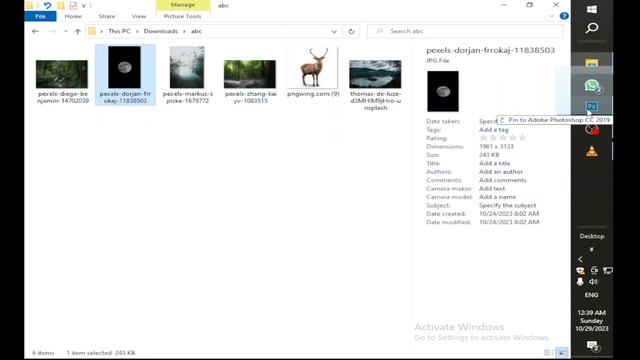This screenshot has width=640, height=360.
Task: Set rating to one star
Action: pyautogui.click(x=484, y=138)
